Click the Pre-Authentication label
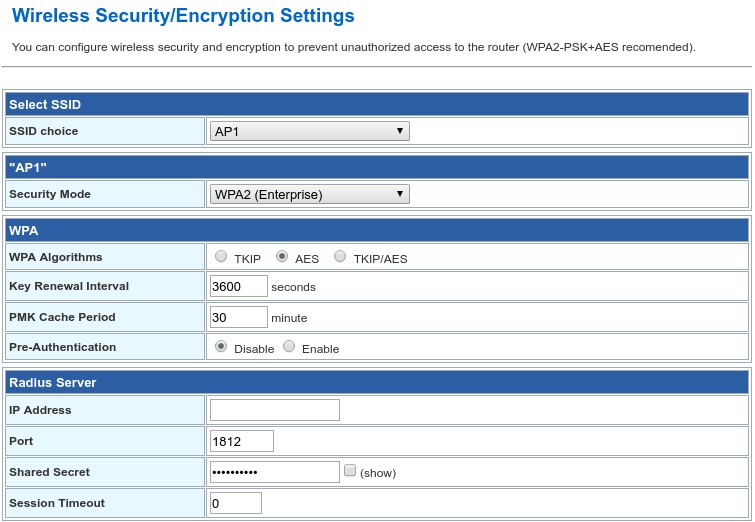755x522 pixels. click(63, 347)
